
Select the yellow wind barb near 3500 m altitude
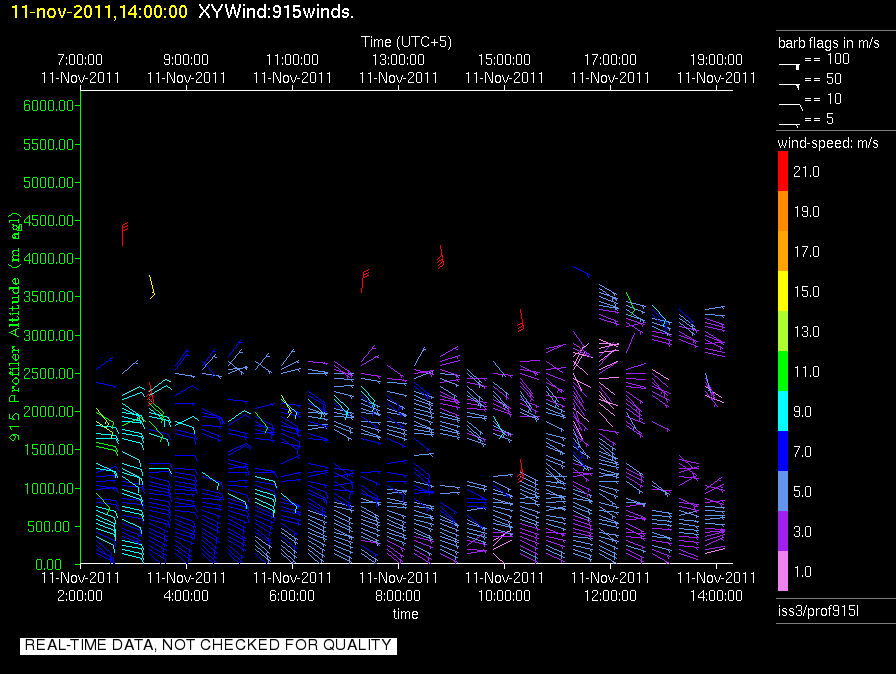(151, 287)
